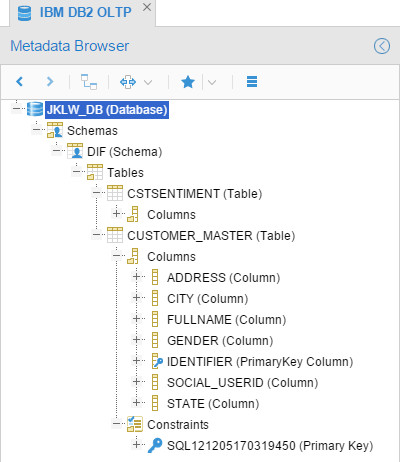Select SOCIAL_USERID (Column) in the tree
Viewport: 400px width, 462px height.
242,383
